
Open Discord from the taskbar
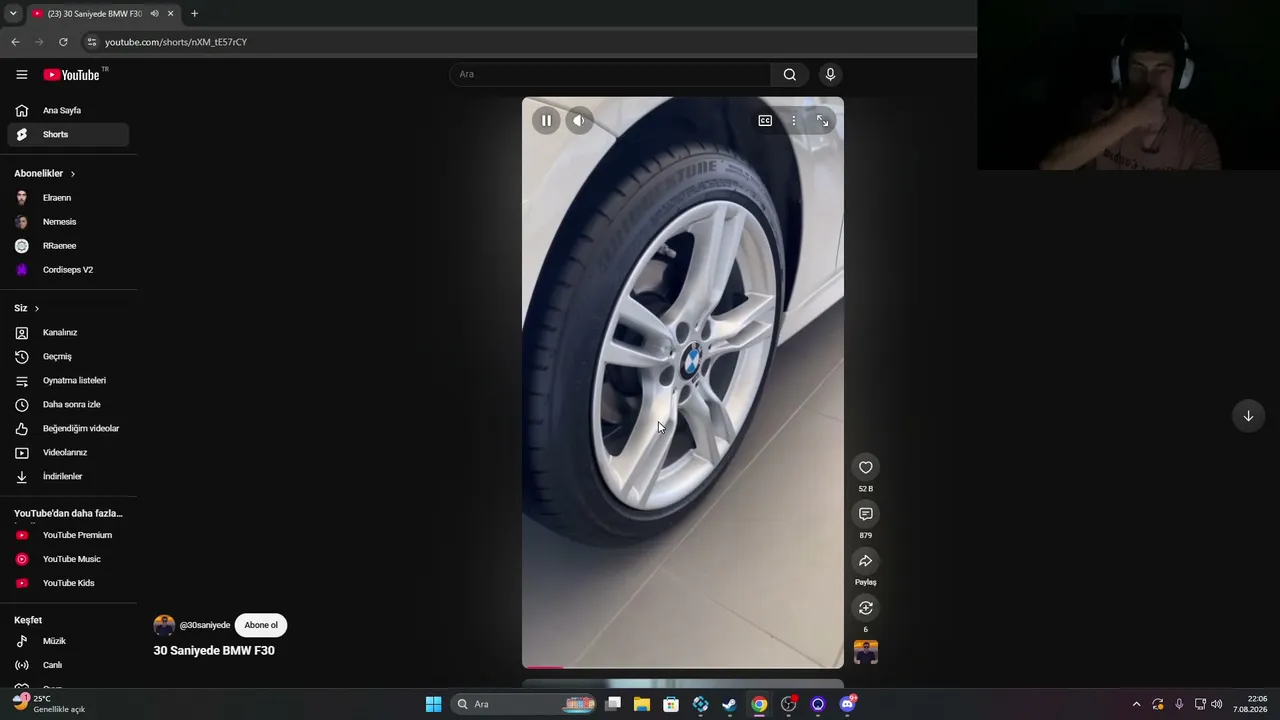(x=848, y=704)
